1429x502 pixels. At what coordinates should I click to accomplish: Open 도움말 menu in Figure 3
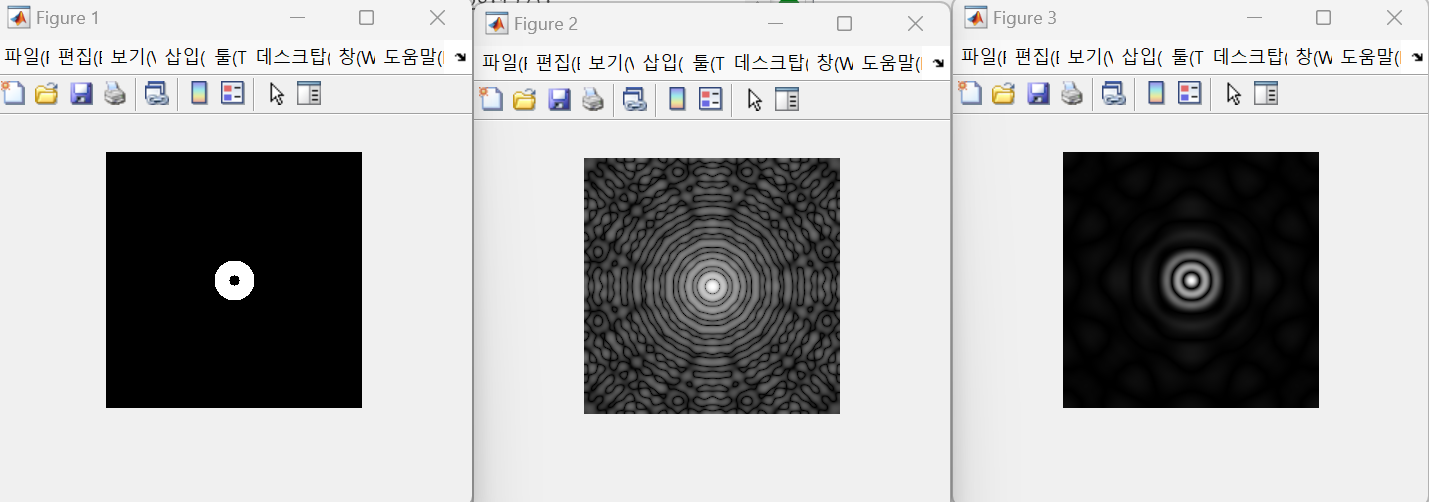pyautogui.click(x=1371, y=57)
